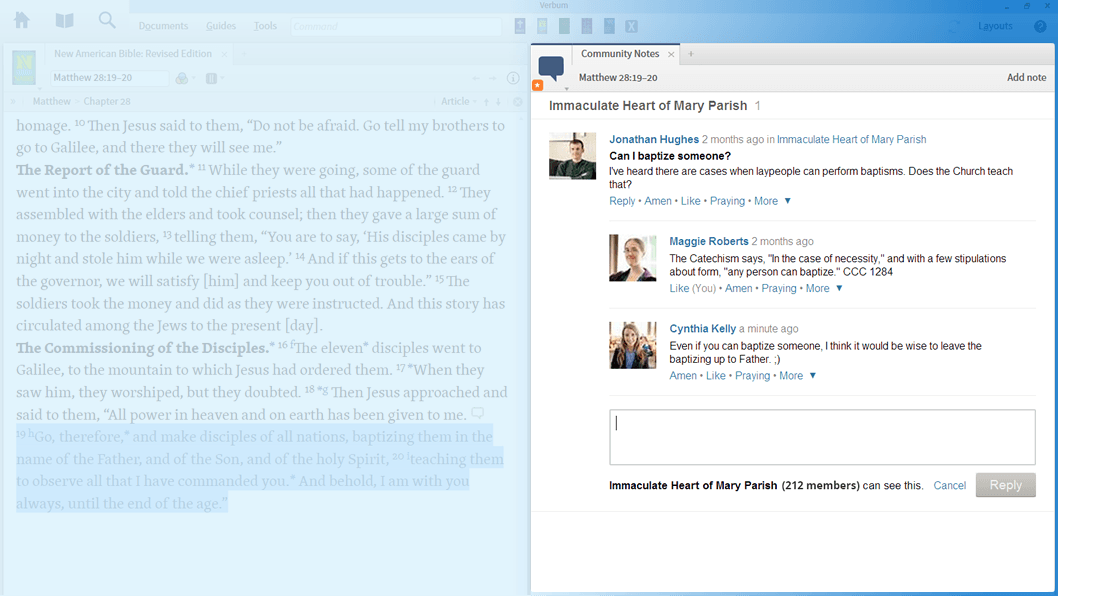Click the X shortcut icon in toolbar
Viewport: 1112px width, 596px height.
[x=631, y=26]
